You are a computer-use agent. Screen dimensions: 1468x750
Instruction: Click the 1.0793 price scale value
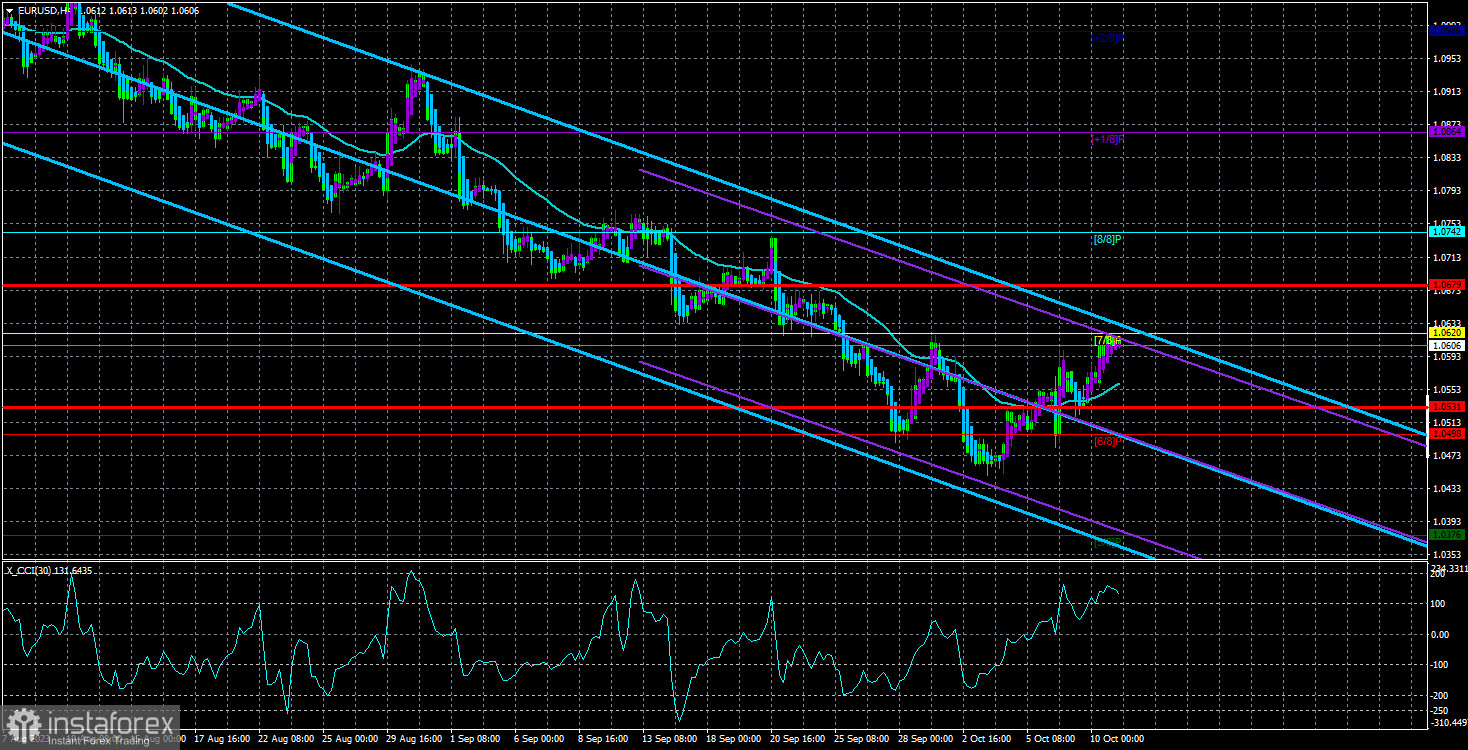1447,190
